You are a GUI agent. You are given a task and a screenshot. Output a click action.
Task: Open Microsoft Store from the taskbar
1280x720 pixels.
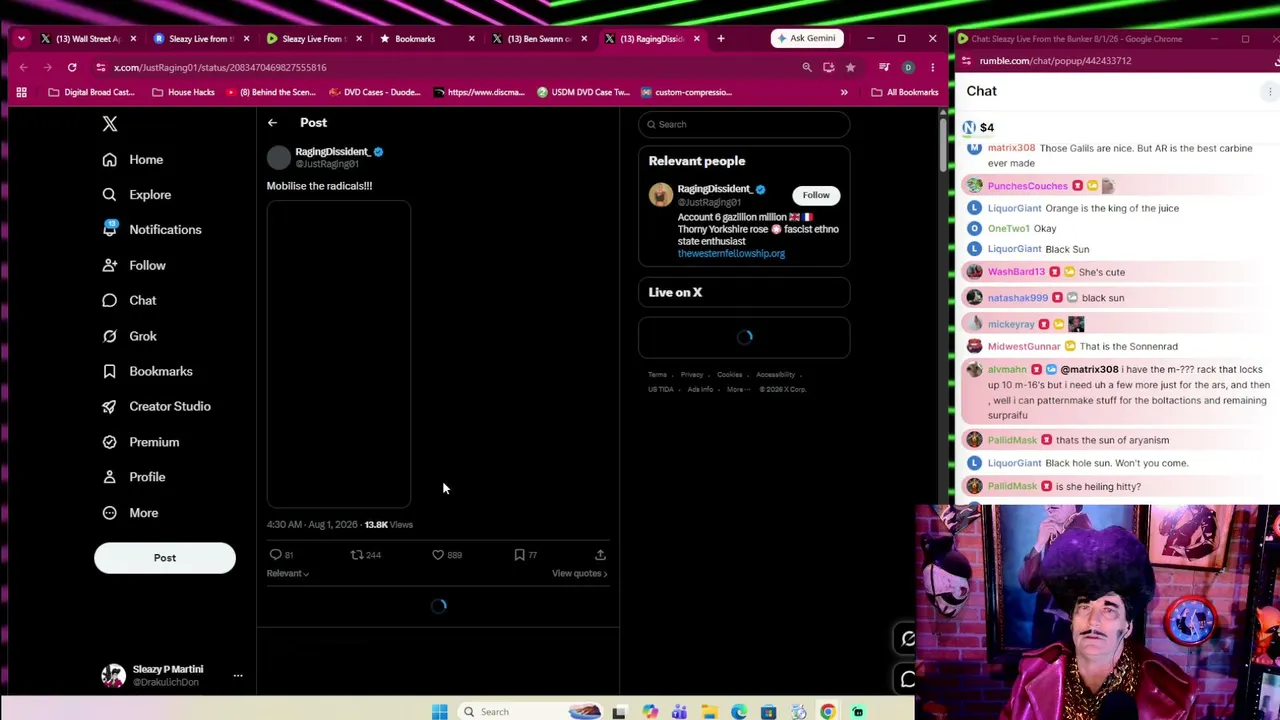(768, 712)
